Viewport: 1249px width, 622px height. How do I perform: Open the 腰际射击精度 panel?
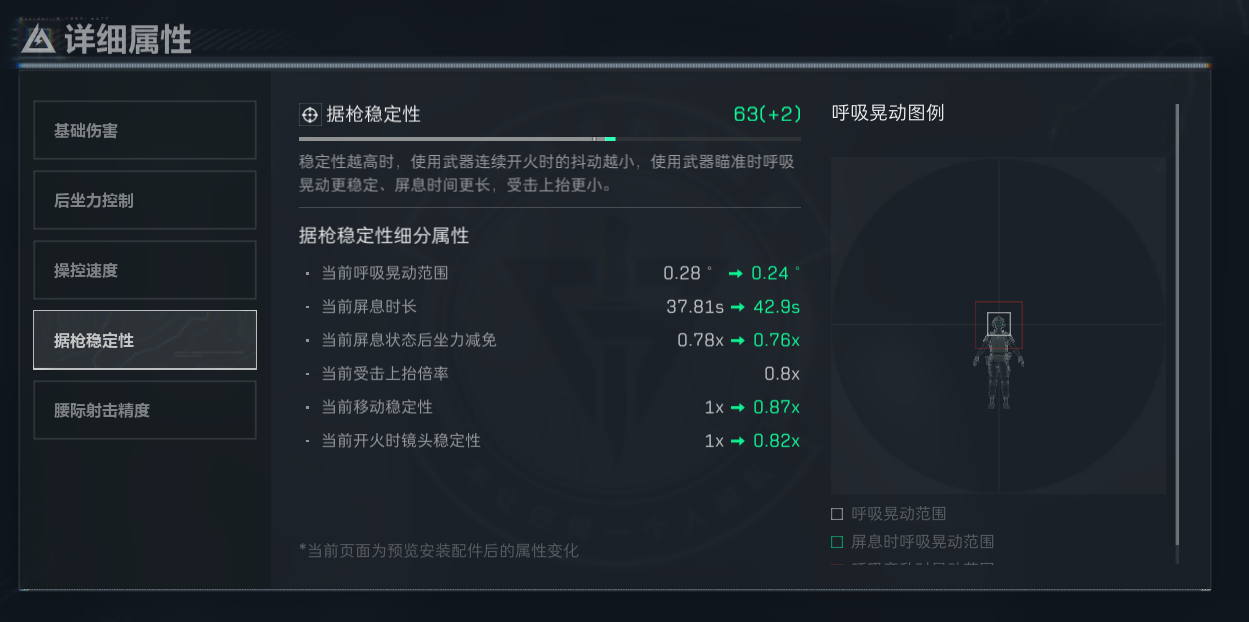(144, 409)
